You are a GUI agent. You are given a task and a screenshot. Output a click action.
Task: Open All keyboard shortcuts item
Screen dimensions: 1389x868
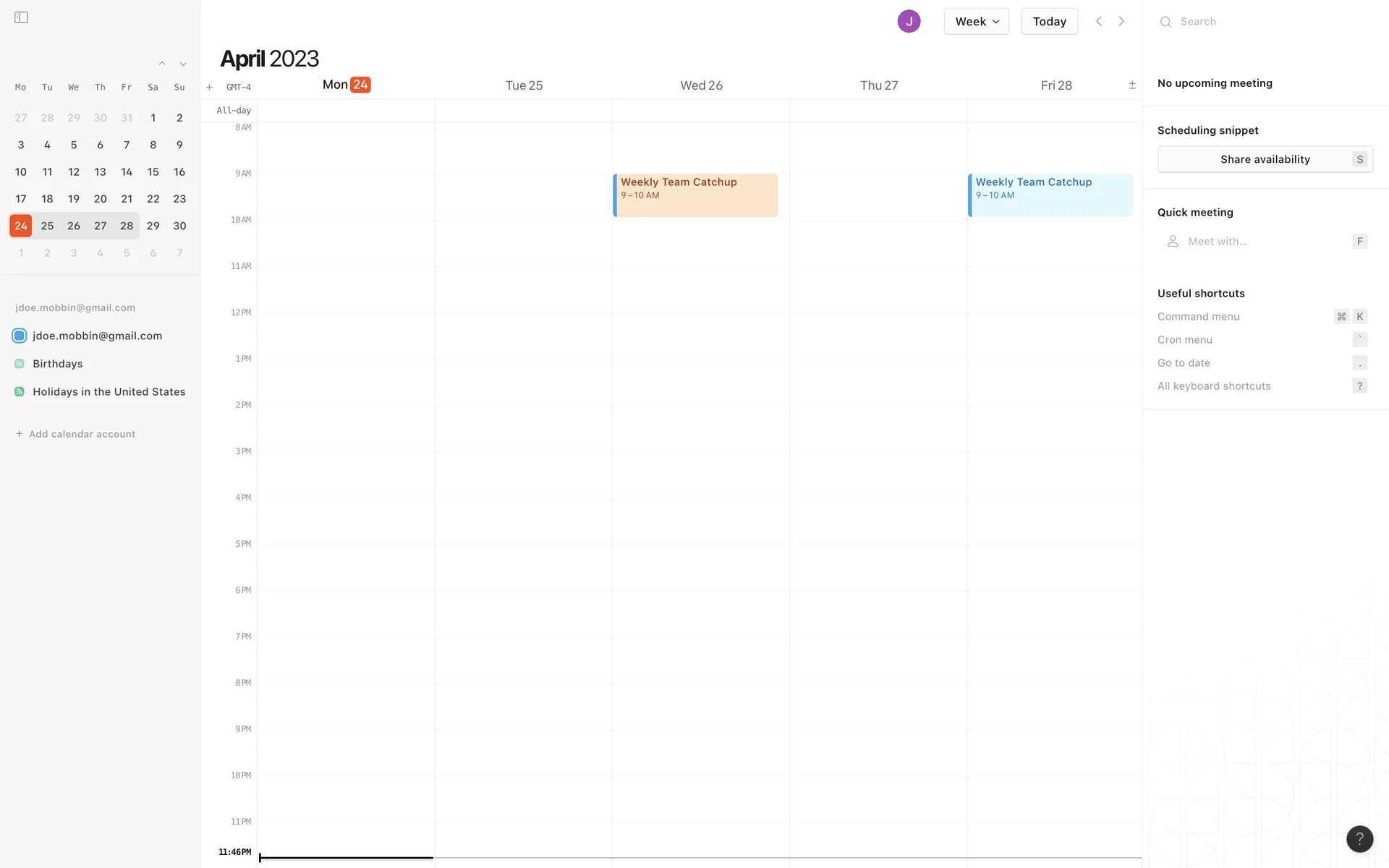pyautogui.click(x=1214, y=386)
